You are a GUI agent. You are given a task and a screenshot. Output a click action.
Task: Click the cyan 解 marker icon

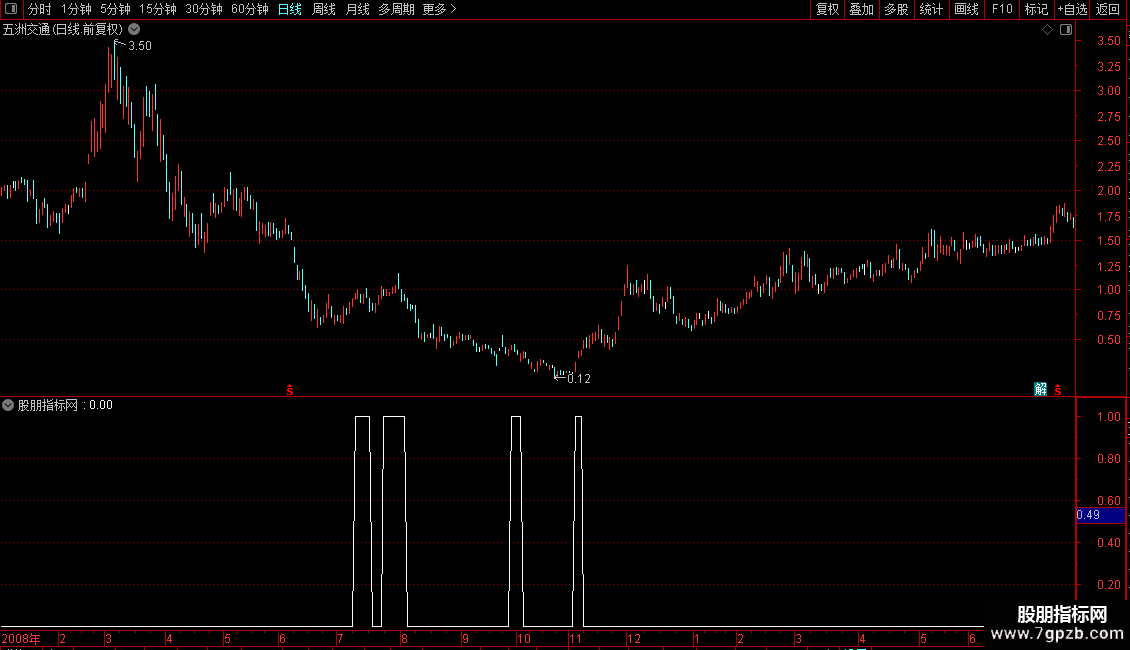[1040, 389]
